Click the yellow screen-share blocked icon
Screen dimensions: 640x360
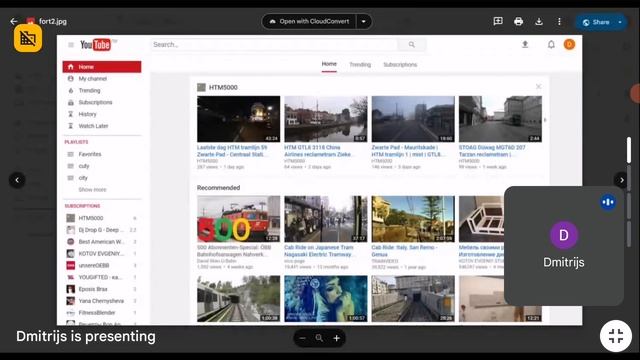(28, 38)
